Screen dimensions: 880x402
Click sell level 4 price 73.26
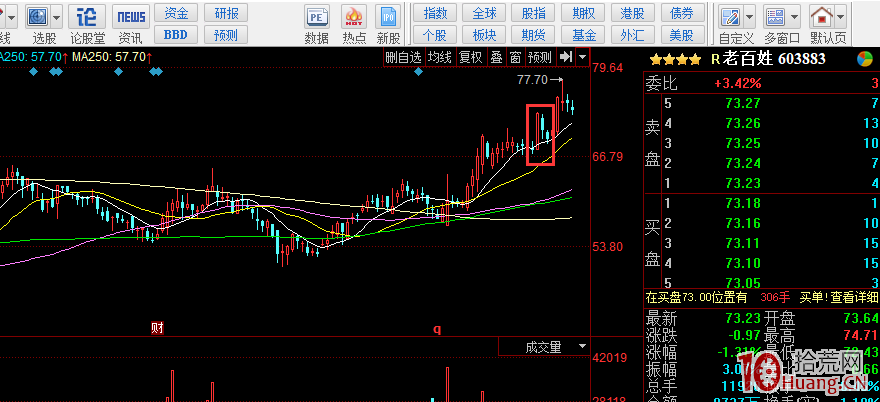tap(743, 123)
